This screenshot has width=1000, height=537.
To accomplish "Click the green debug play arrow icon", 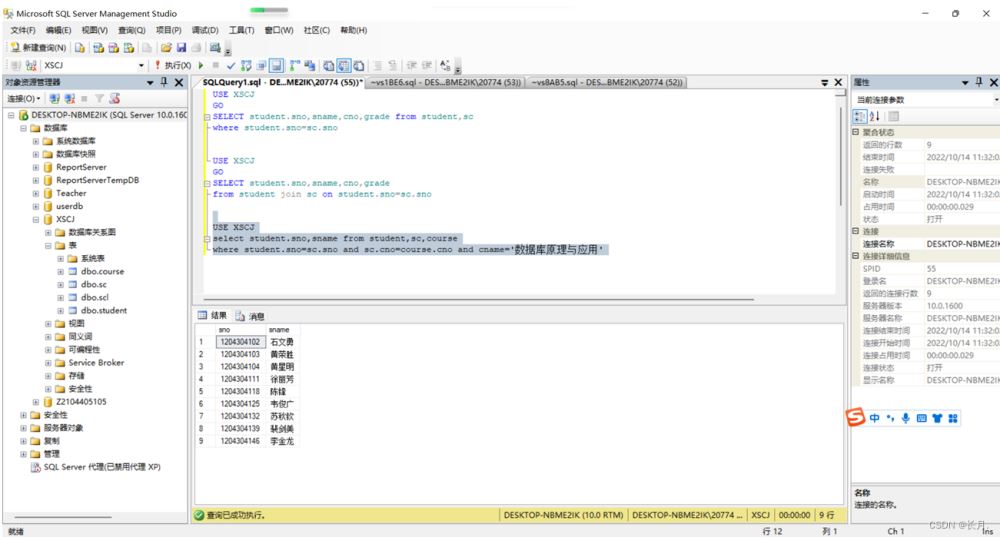I will (x=201, y=65).
